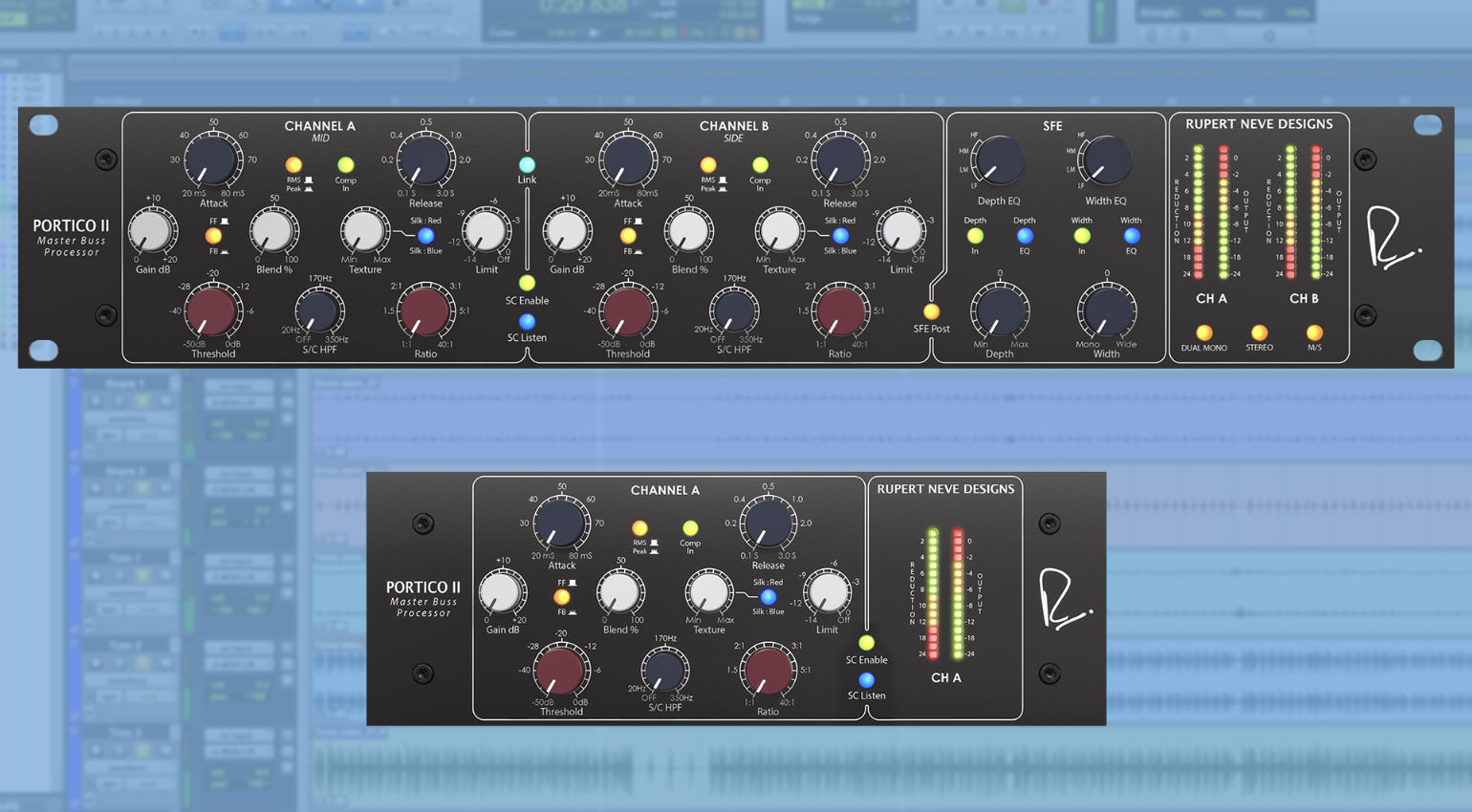The width and height of the screenshot is (1472, 812).
Task: Select STEREO mode button
Action: click(x=1259, y=332)
